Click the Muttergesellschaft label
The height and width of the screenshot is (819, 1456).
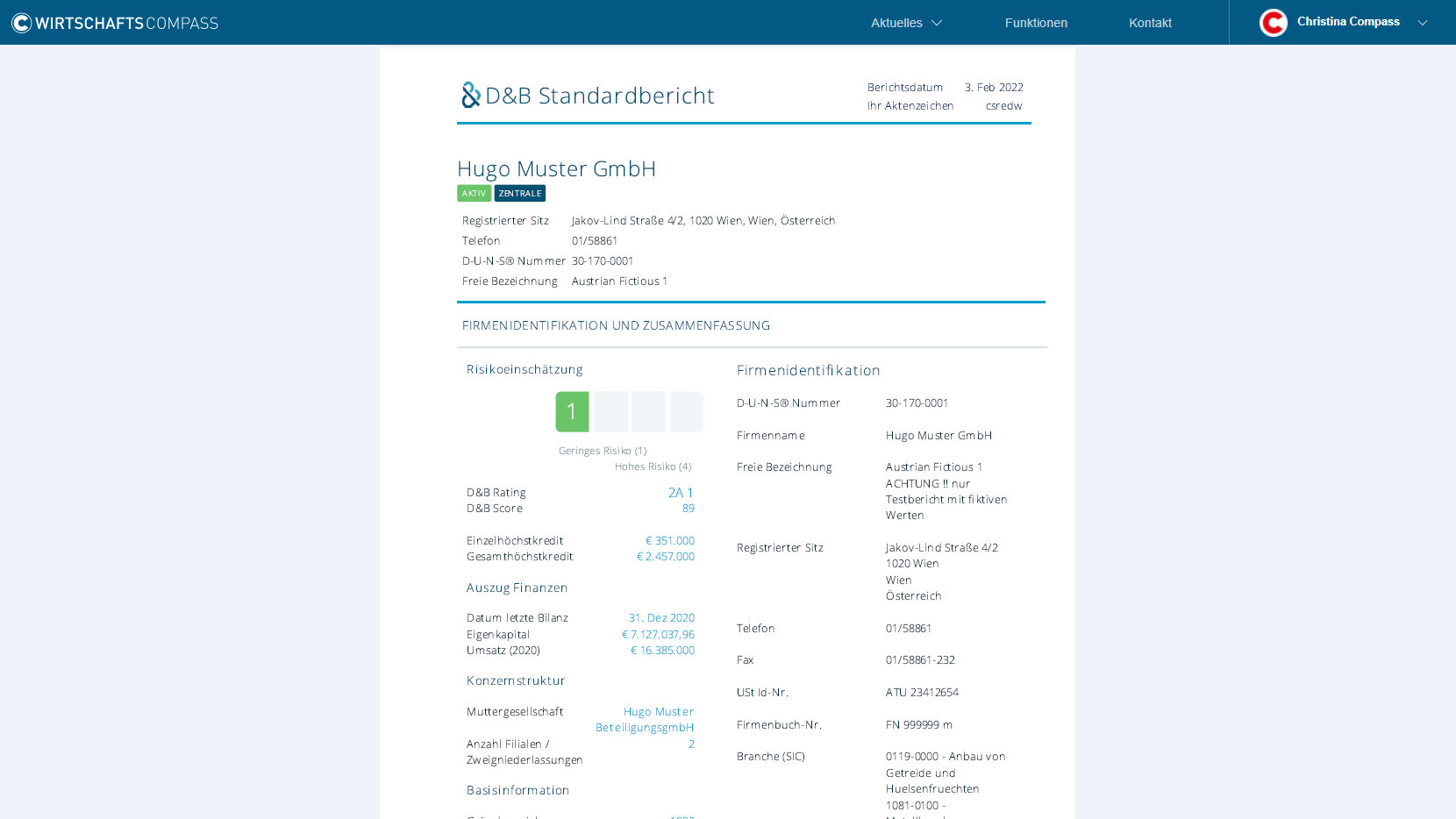[515, 712]
